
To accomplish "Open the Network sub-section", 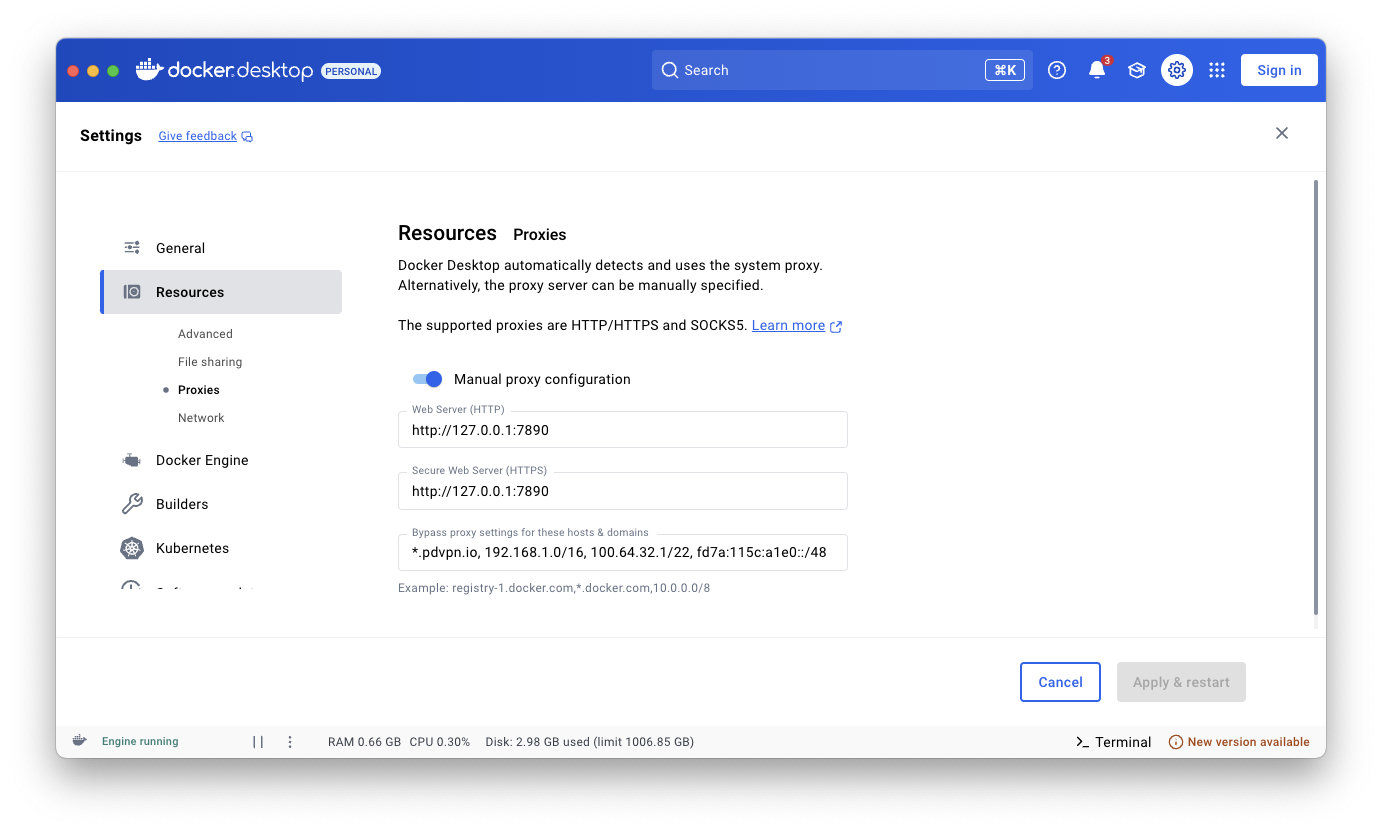I will pyautogui.click(x=201, y=418).
